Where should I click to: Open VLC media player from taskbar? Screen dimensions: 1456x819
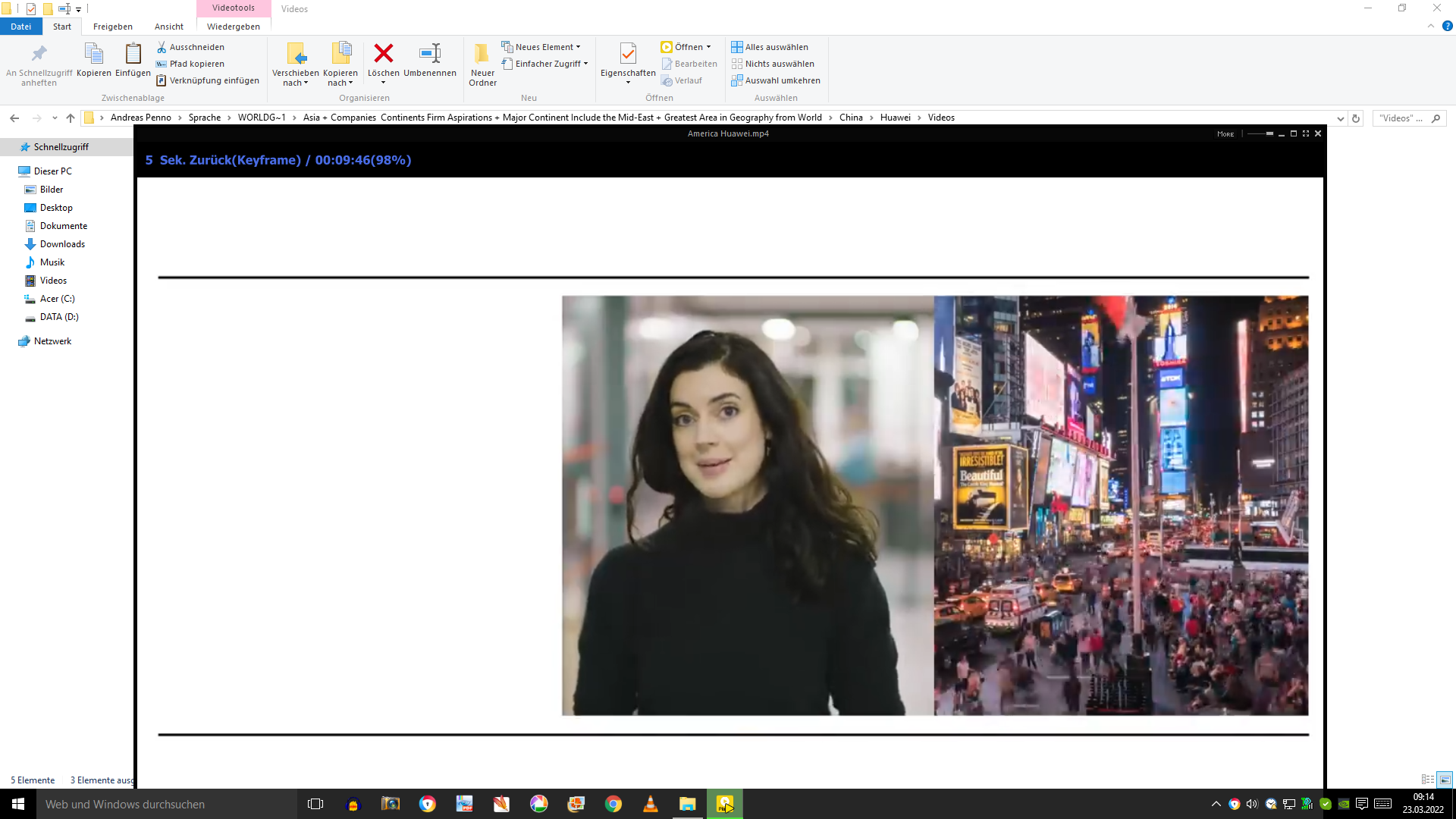651,804
